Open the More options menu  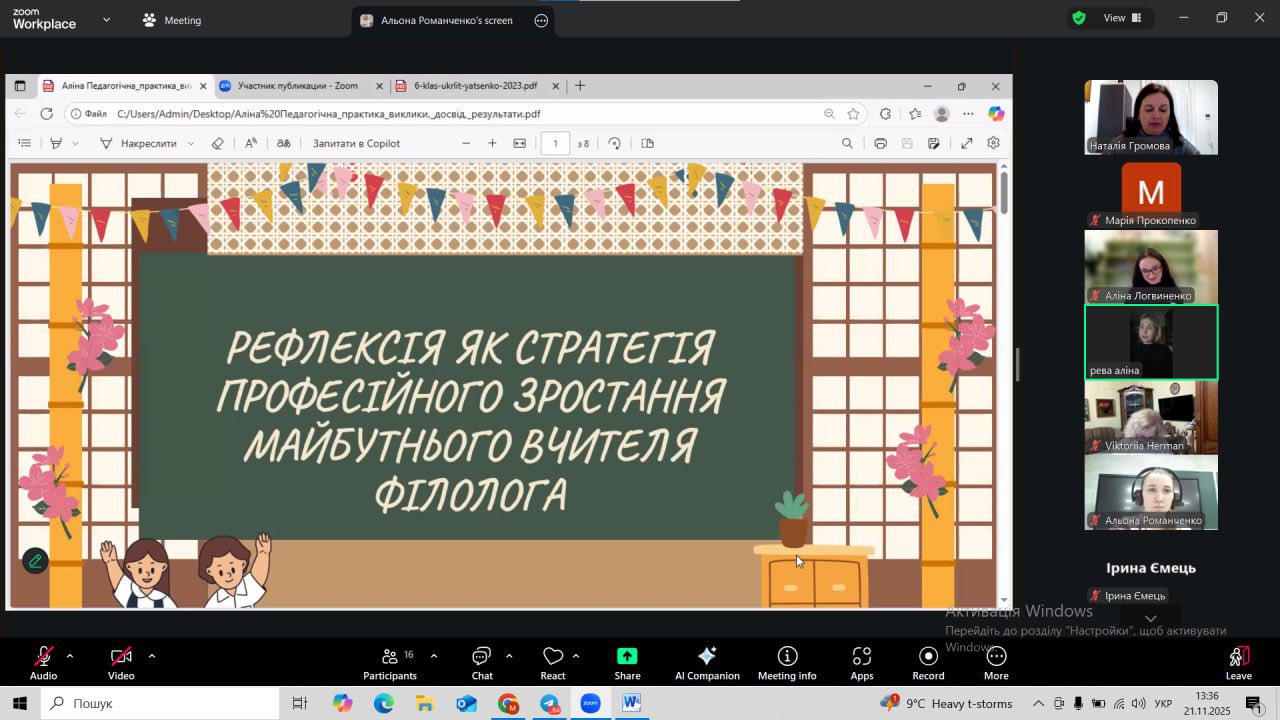point(996,662)
